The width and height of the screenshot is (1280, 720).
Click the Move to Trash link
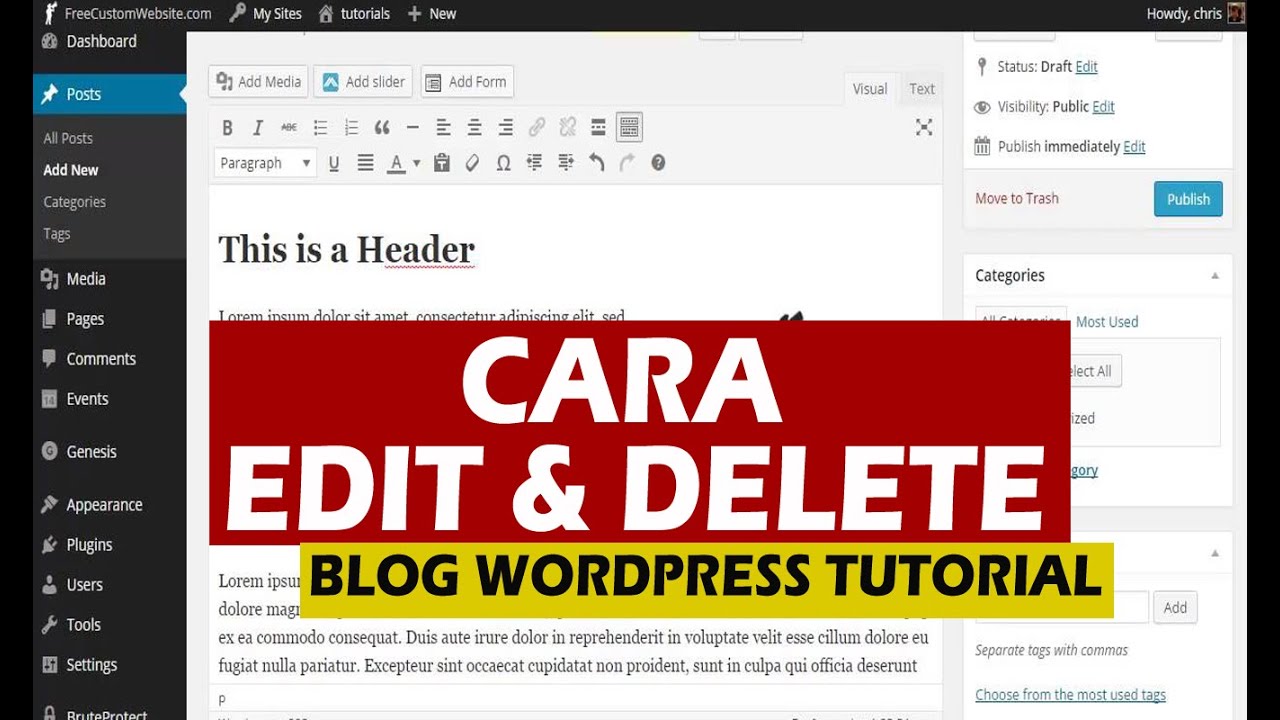[x=1016, y=198]
